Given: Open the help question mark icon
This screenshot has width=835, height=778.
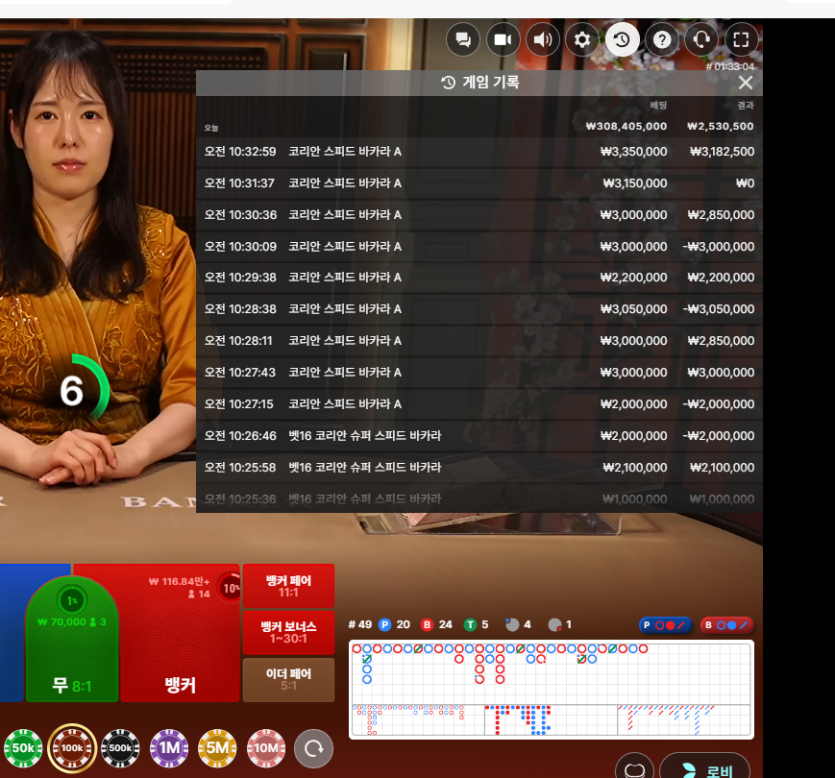Looking at the screenshot, I should (x=662, y=39).
